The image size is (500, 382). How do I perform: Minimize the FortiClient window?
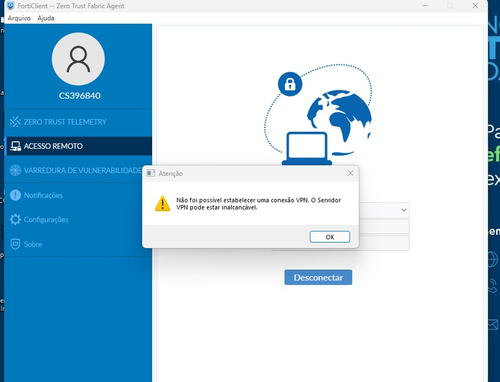coord(425,6)
